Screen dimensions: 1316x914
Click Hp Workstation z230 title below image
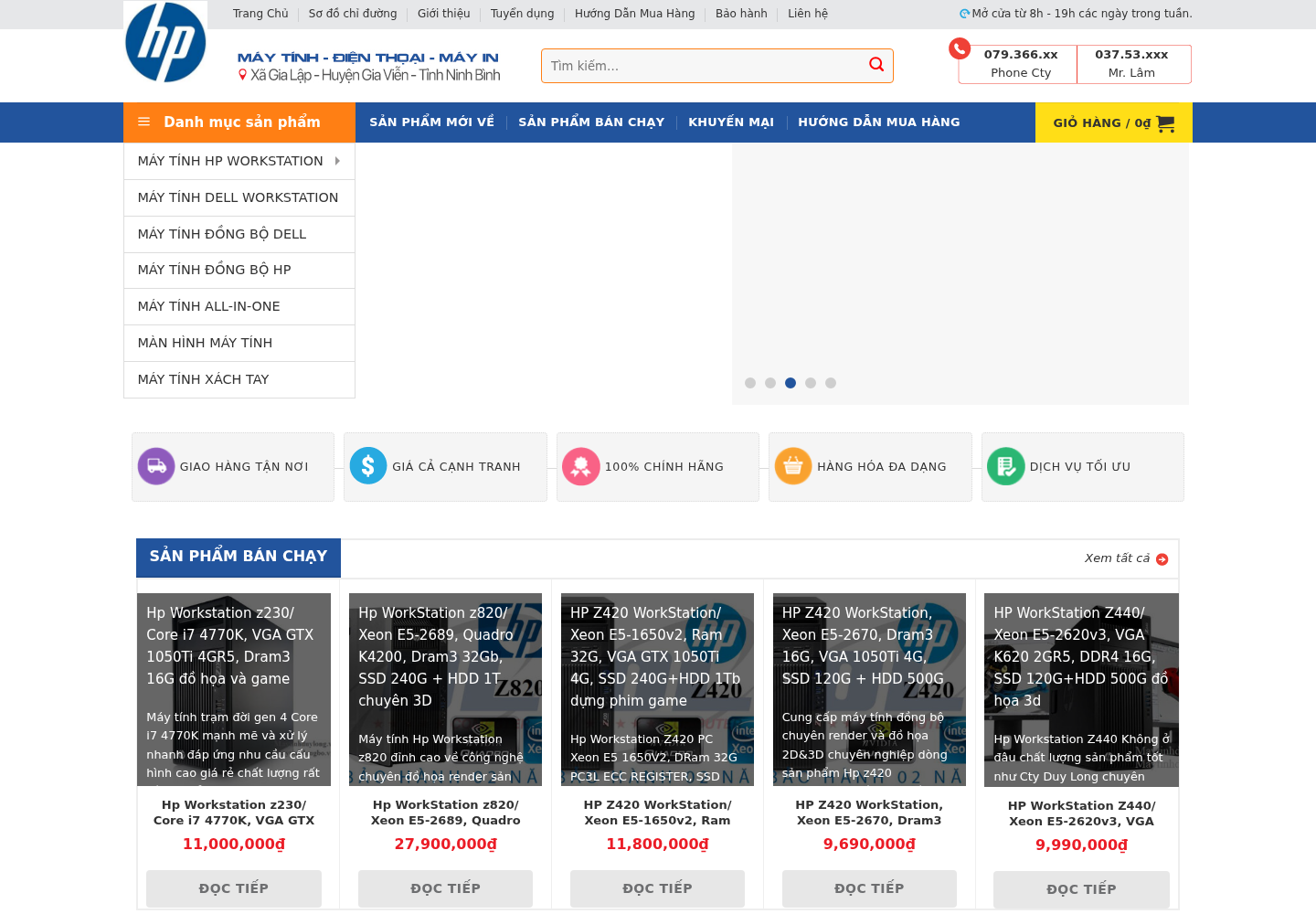pos(234,813)
